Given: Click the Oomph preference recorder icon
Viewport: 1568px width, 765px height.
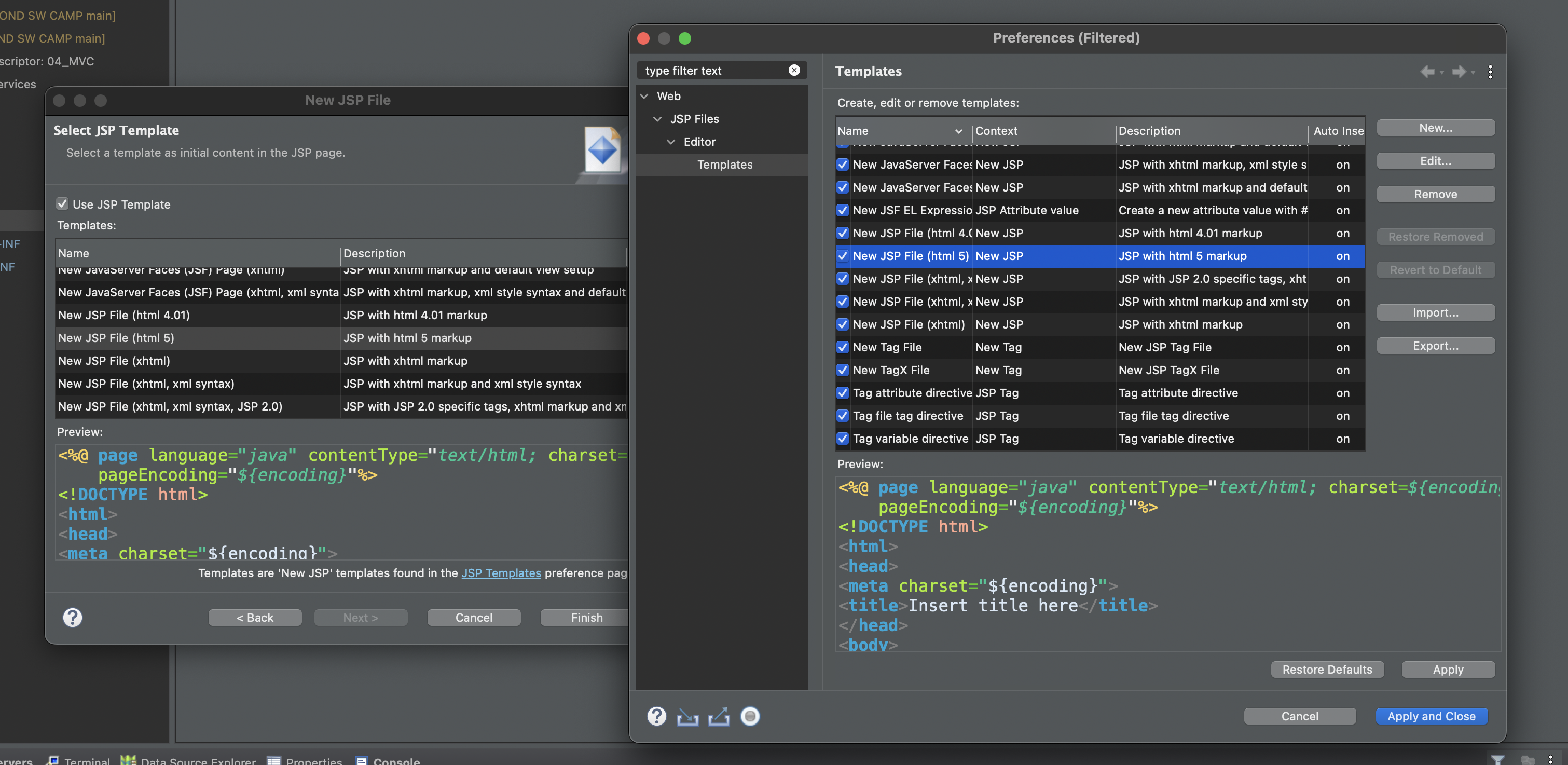Looking at the screenshot, I should (x=750, y=716).
